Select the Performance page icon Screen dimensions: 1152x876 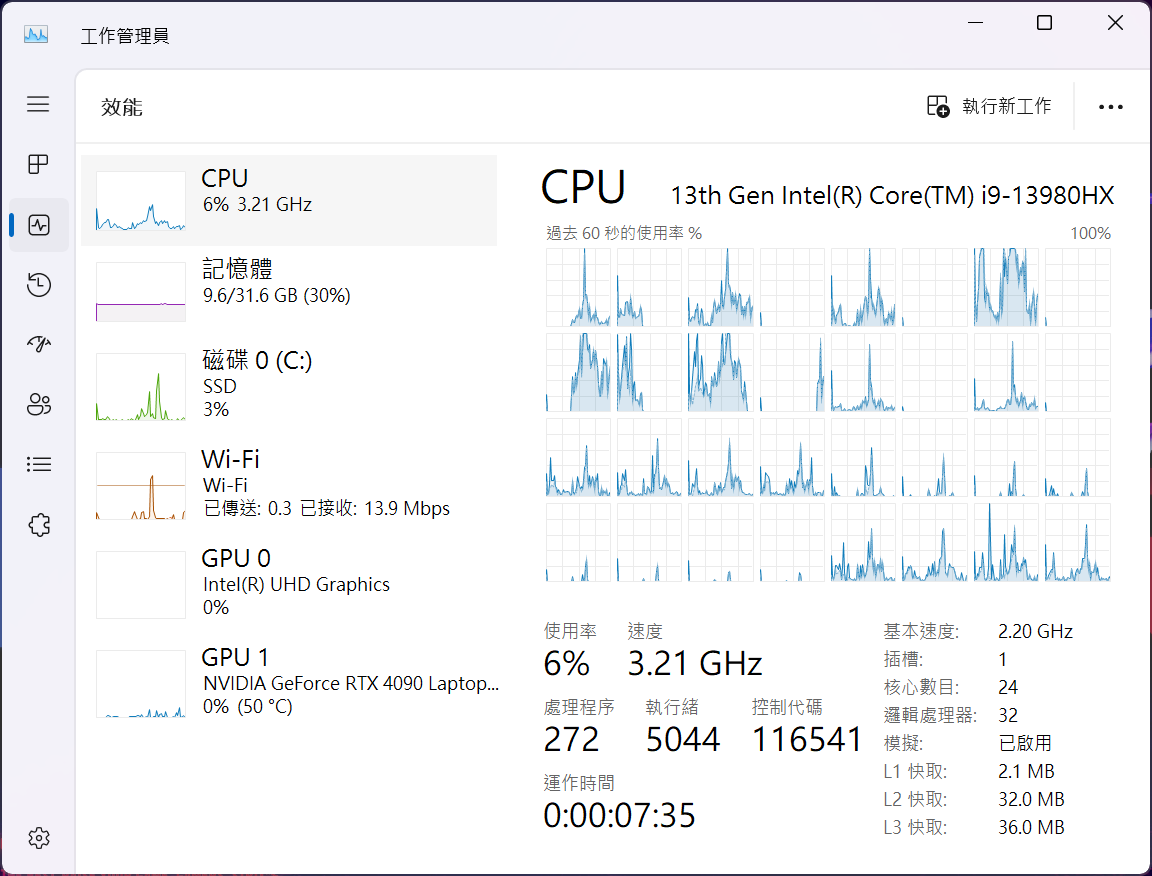pos(38,225)
